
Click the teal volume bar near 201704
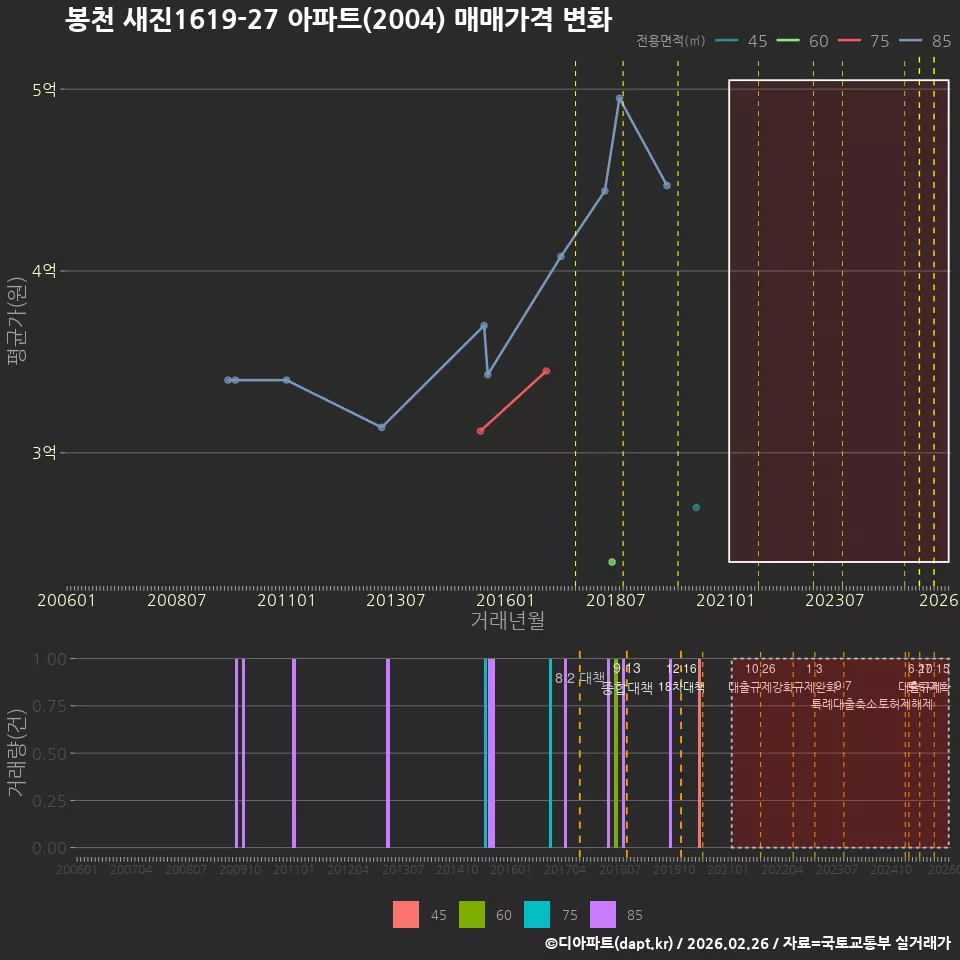pos(550,753)
